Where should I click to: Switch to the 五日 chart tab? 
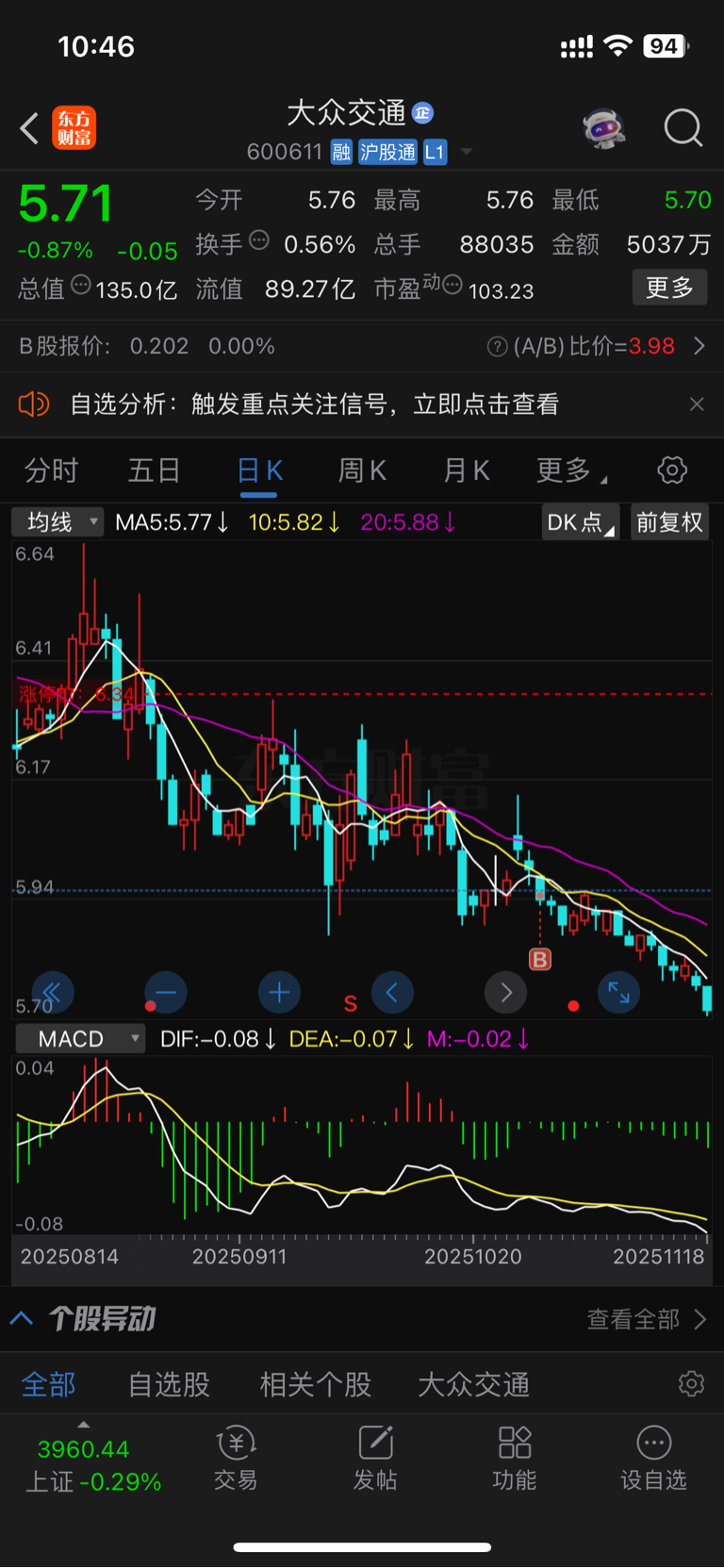coord(154,470)
